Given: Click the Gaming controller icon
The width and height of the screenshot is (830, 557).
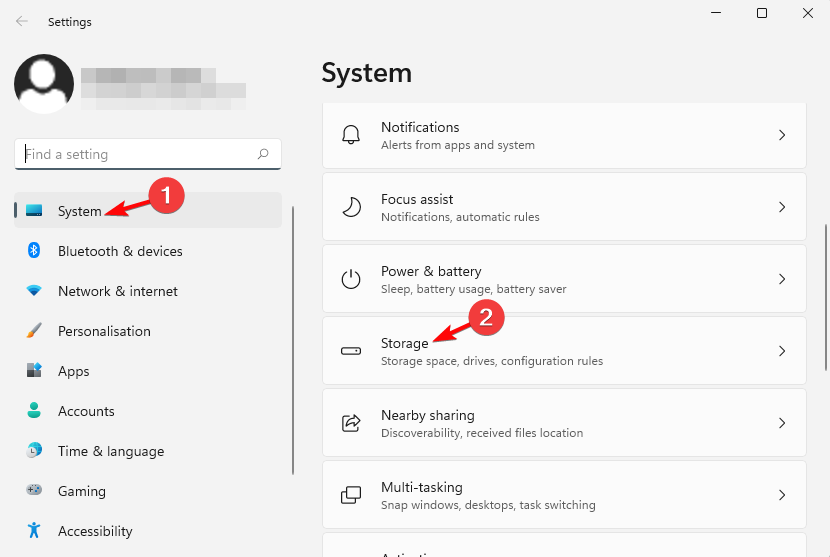Looking at the screenshot, I should point(34,491).
